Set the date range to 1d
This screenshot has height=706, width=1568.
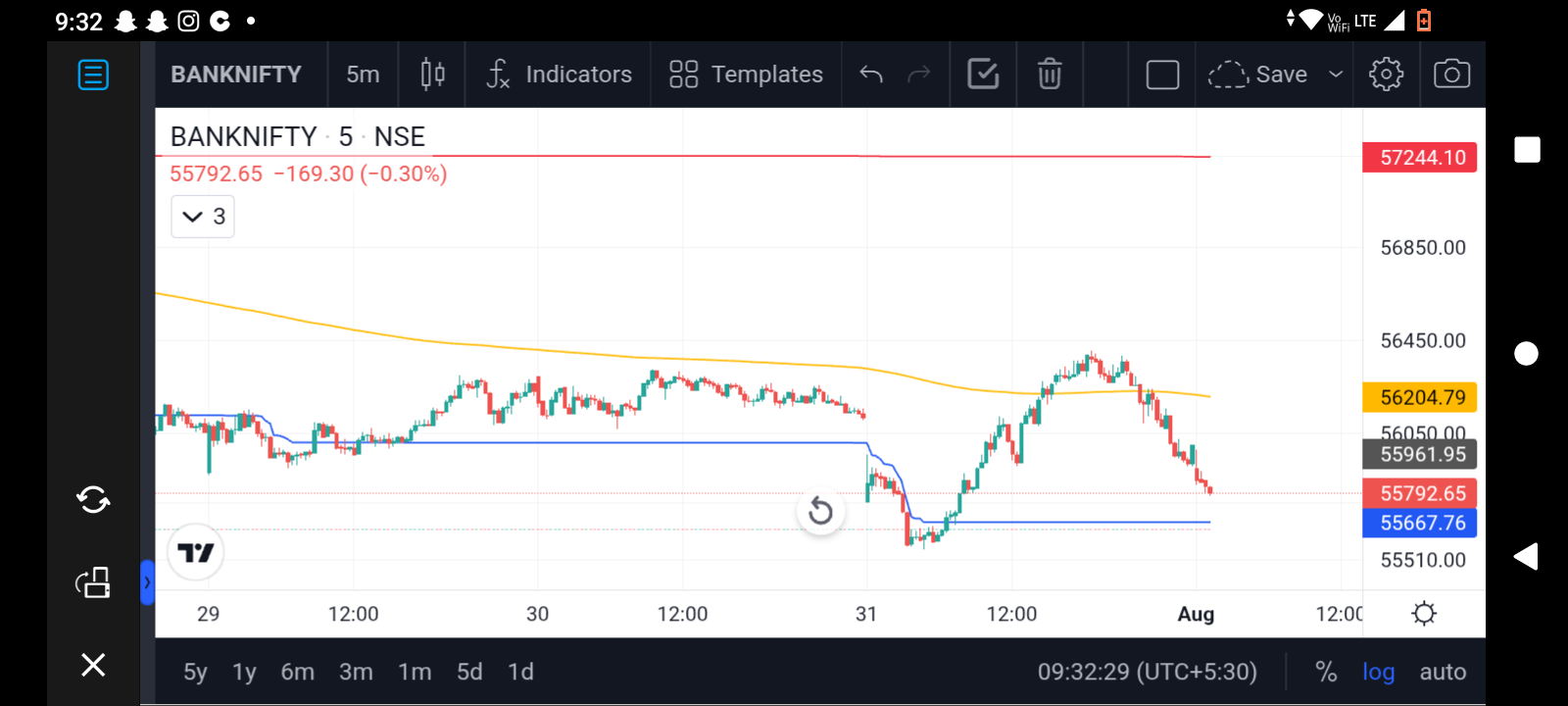(x=520, y=672)
